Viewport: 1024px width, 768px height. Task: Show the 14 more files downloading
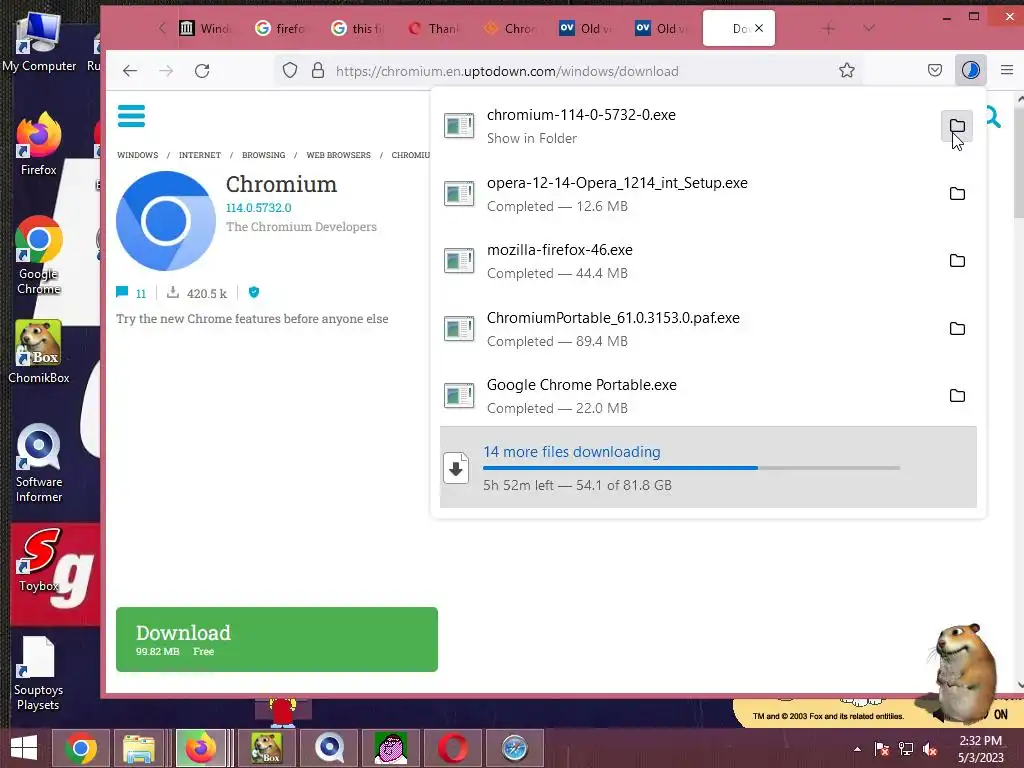click(708, 467)
